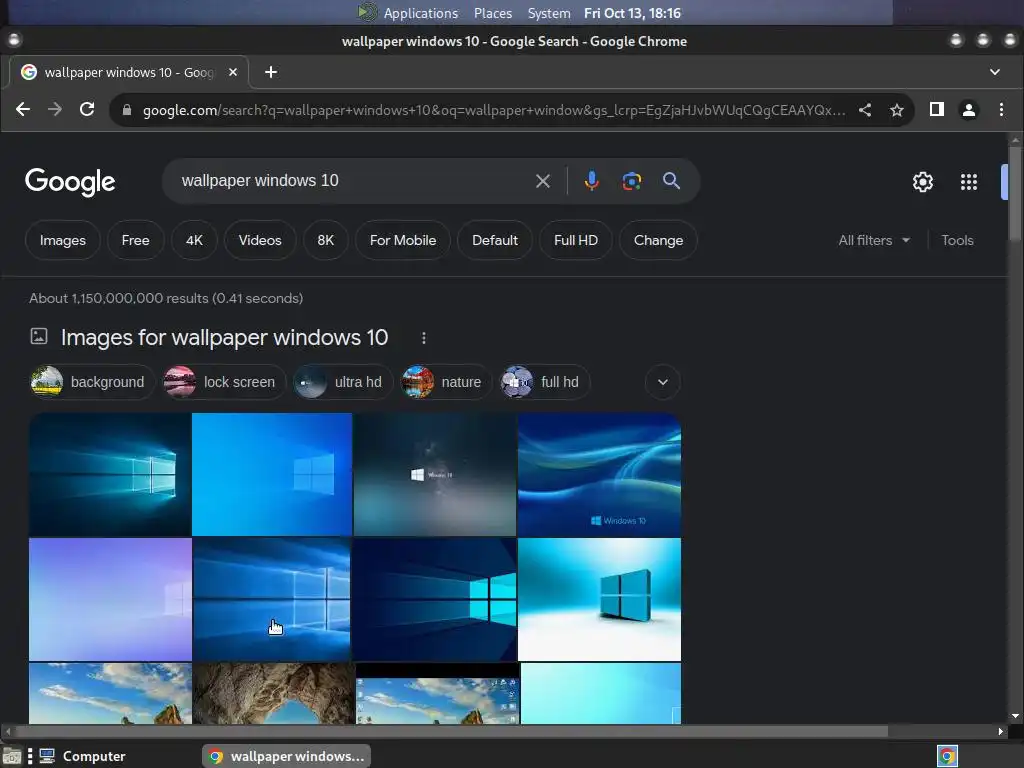
Task: Apply the For Mobile filter chip
Action: [403, 240]
